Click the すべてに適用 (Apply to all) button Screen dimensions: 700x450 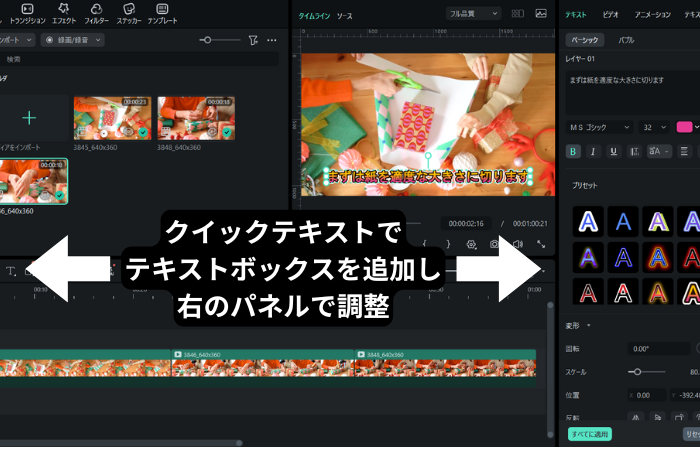click(x=590, y=434)
